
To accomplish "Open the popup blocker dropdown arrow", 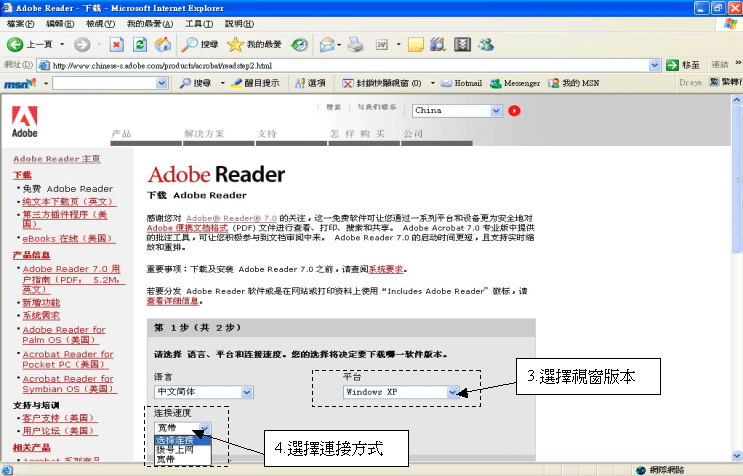I will tap(433, 83).
